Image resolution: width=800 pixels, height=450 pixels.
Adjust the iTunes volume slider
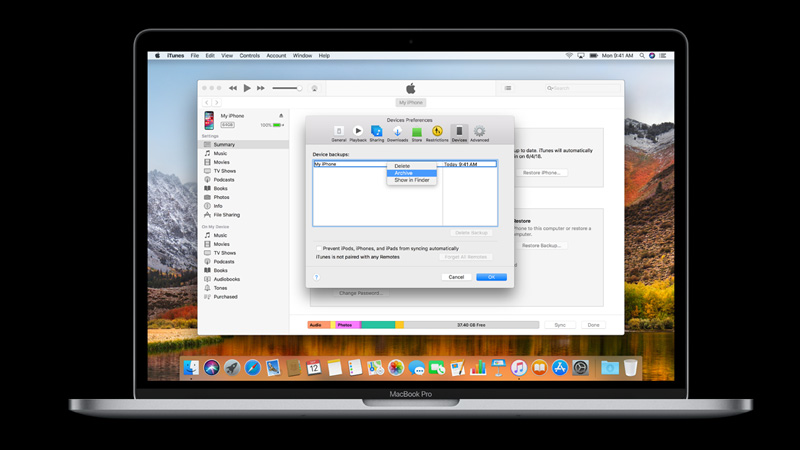pos(287,88)
